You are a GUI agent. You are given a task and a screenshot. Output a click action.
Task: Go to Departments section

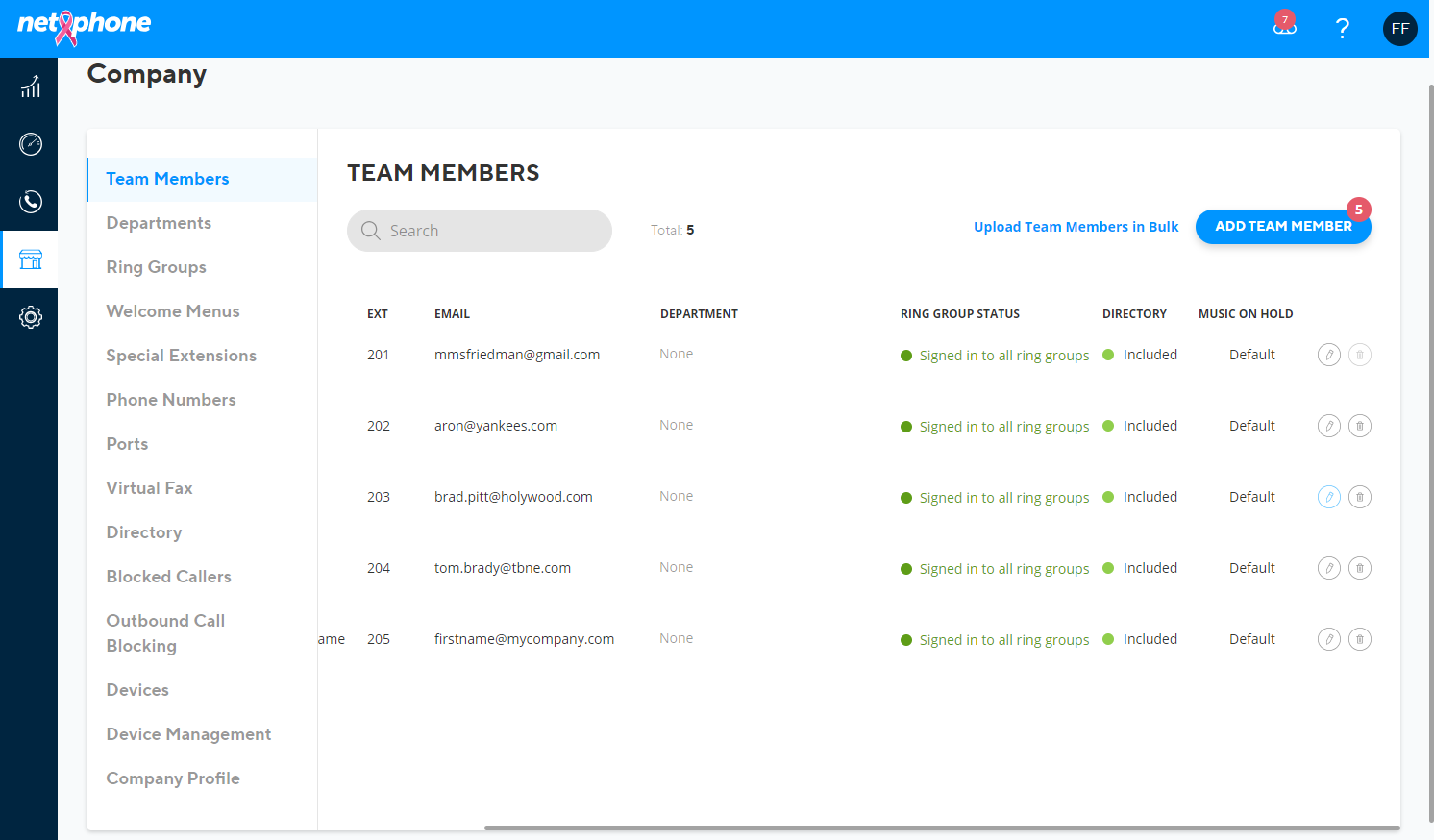pos(159,223)
